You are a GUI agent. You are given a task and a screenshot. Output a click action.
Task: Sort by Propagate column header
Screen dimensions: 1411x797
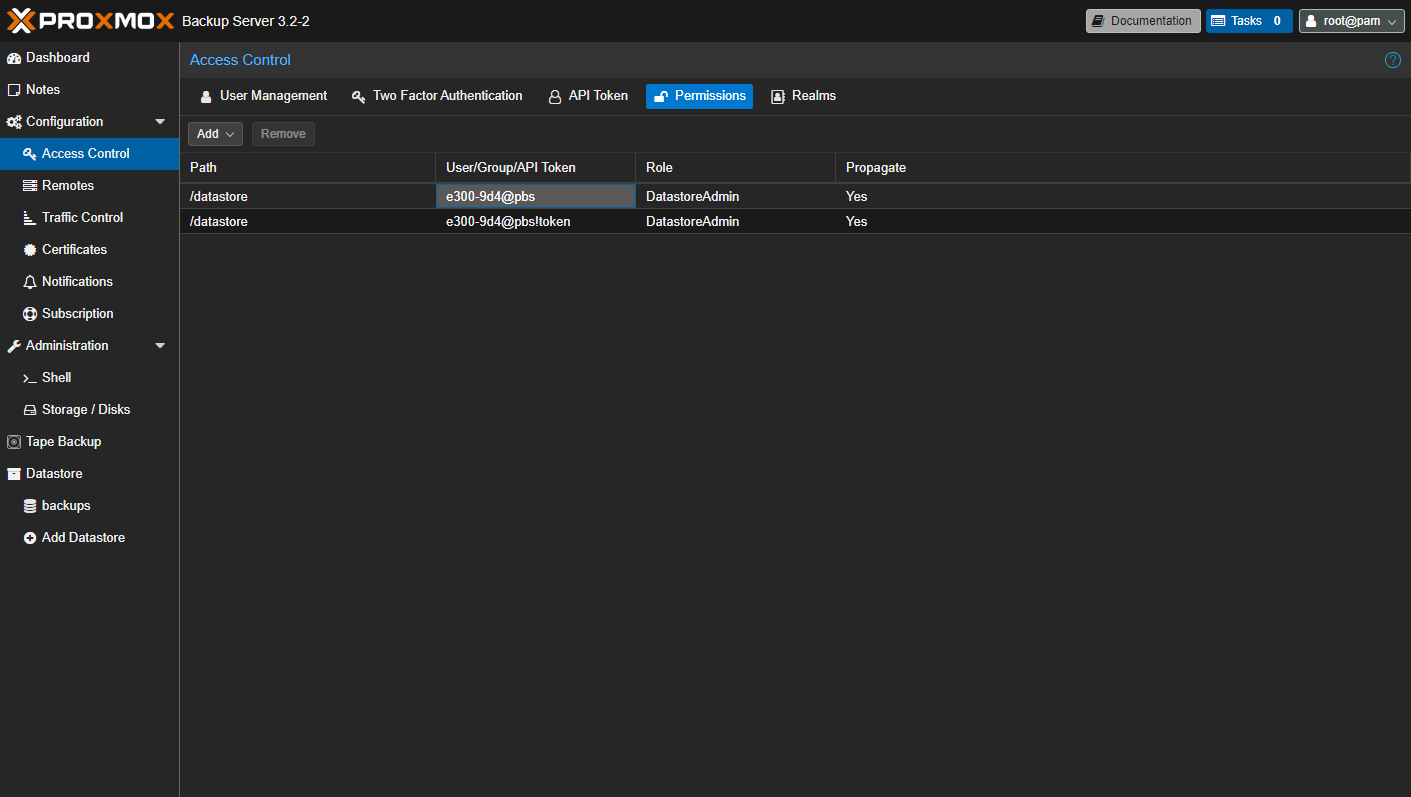[1123, 168]
